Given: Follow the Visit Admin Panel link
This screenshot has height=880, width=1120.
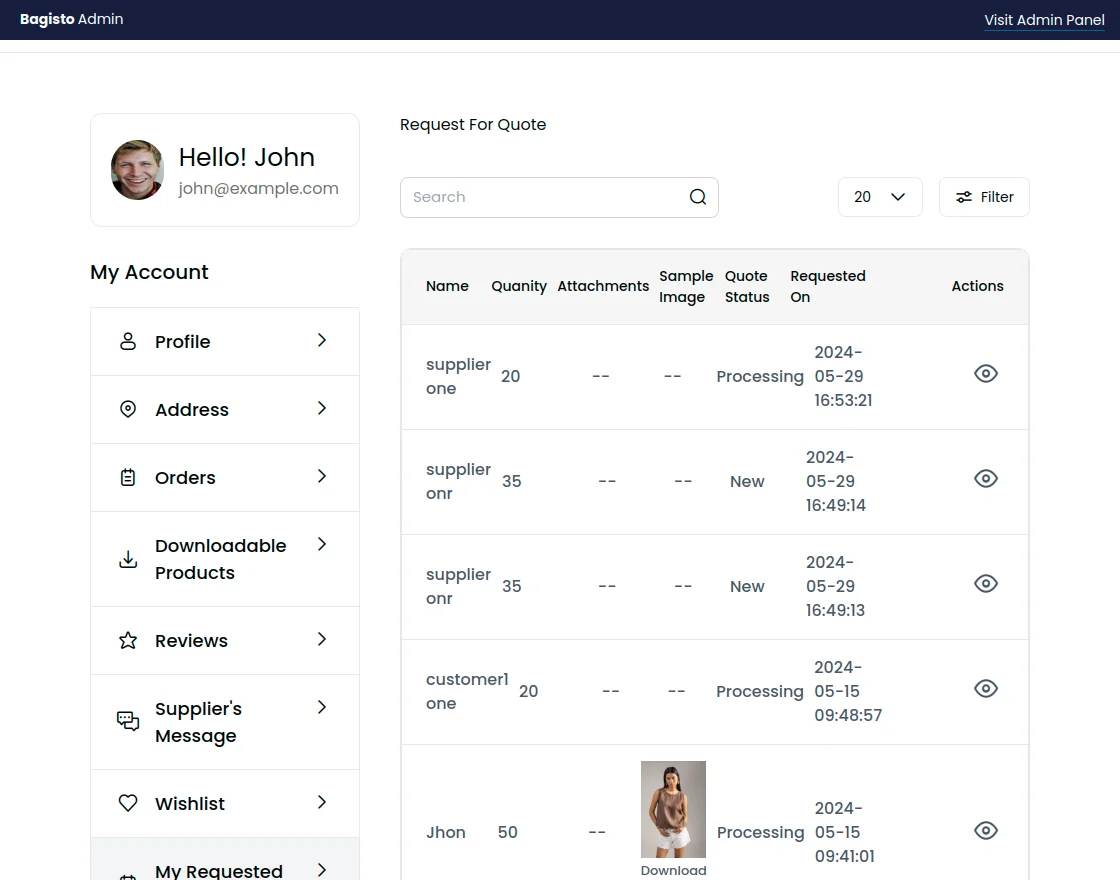Looking at the screenshot, I should point(1044,20).
